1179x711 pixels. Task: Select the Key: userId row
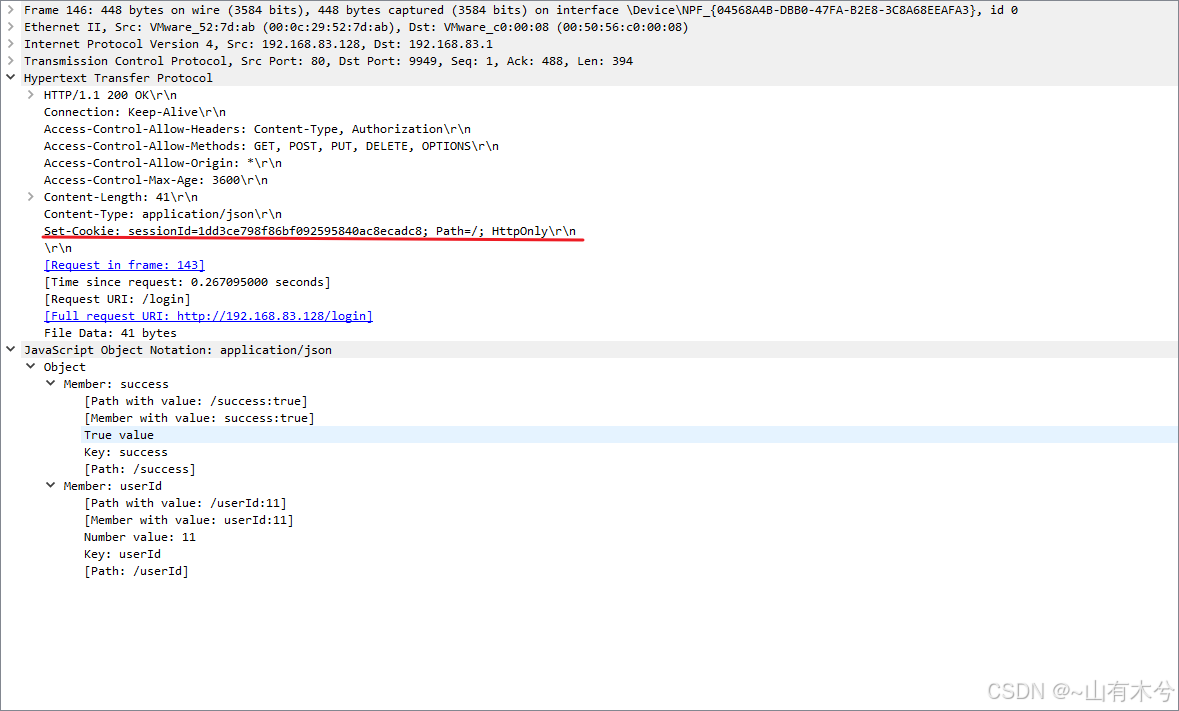pos(122,554)
